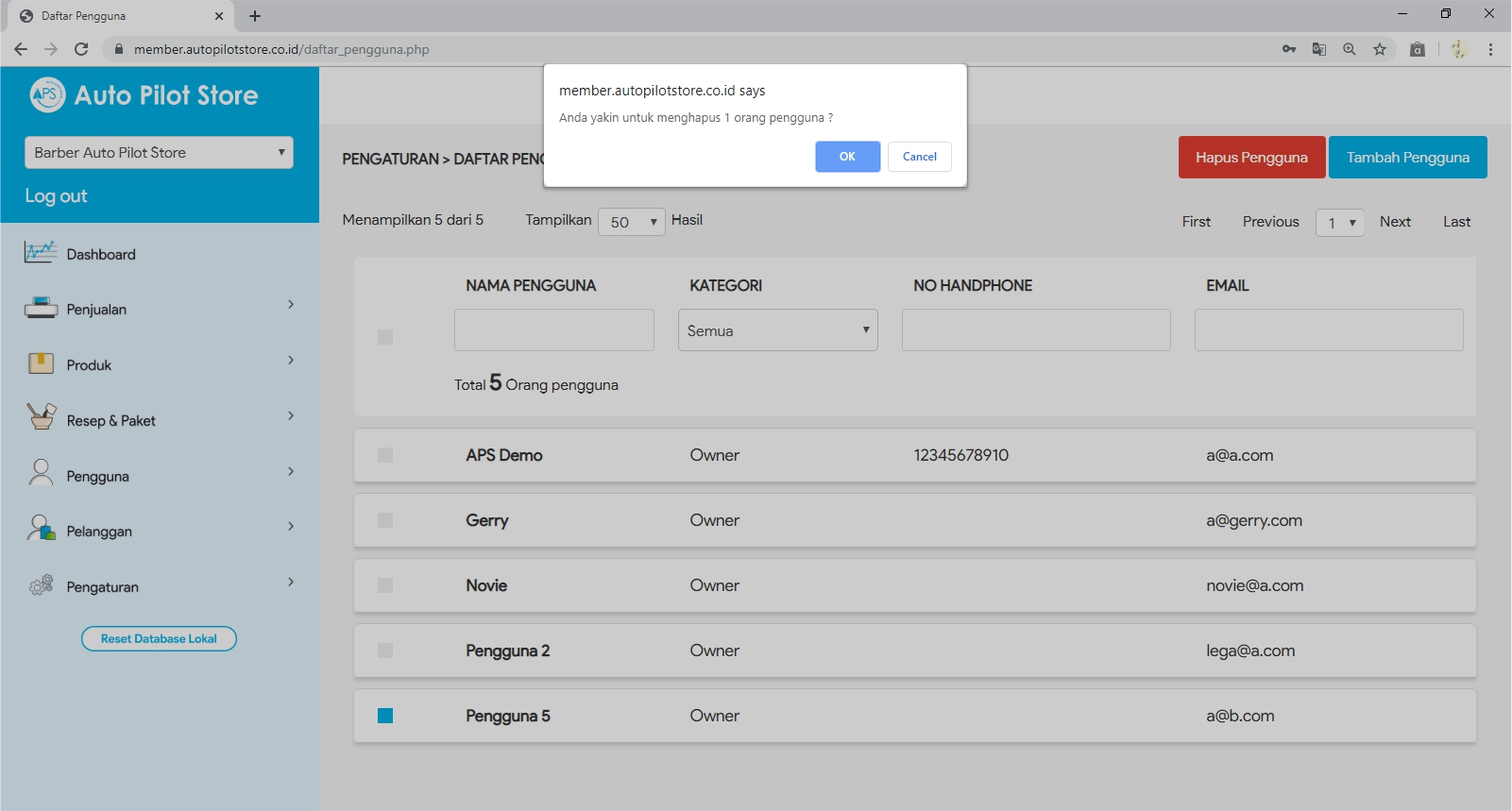Click the Produk box icon
Viewport: 1512px width, 811px height.
click(x=41, y=363)
